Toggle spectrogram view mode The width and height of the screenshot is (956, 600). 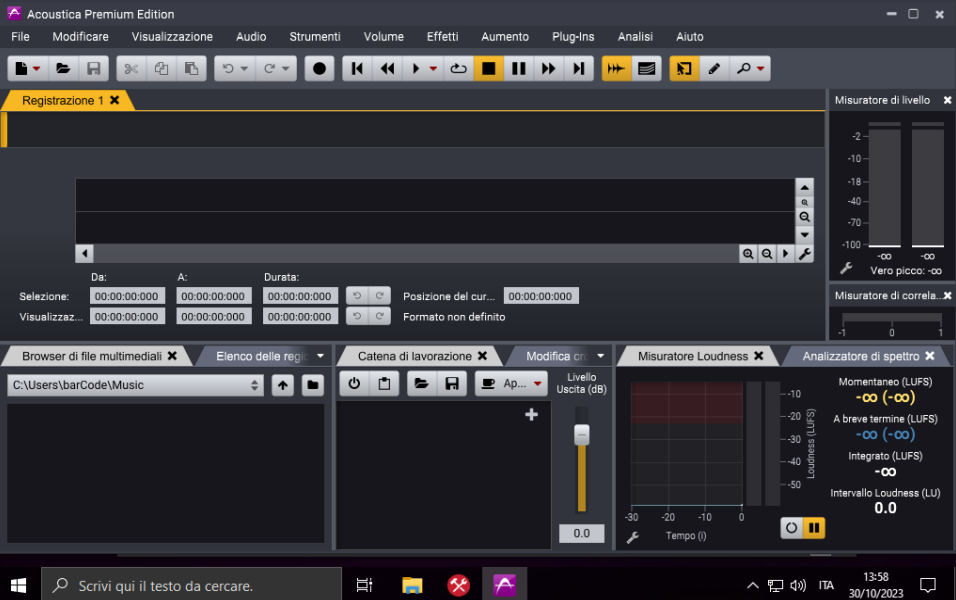(x=646, y=69)
